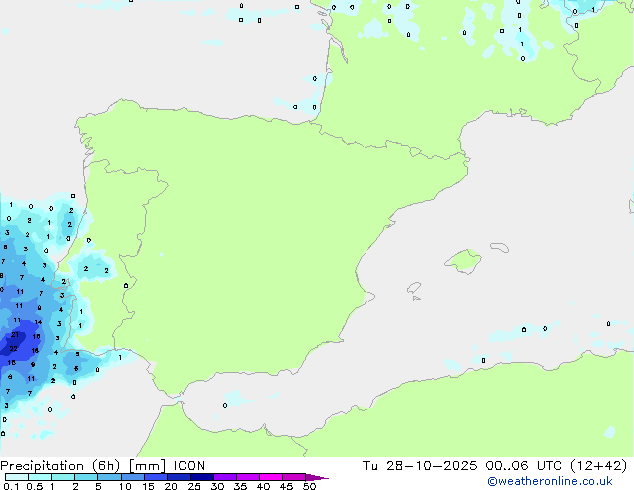Click the Ibiza island outline on the map
This screenshot has width=634, height=490.
tap(414, 288)
